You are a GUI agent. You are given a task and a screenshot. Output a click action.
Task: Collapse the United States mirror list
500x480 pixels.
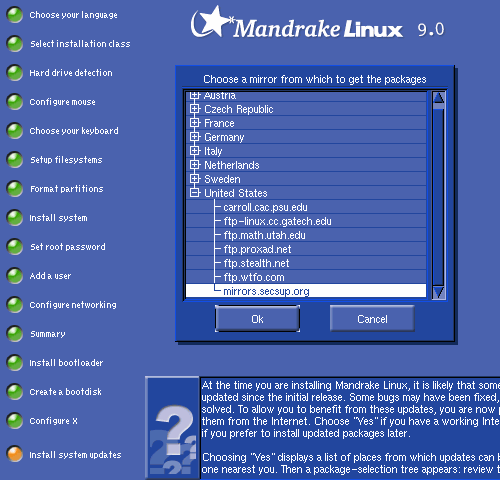coord(195,193)
